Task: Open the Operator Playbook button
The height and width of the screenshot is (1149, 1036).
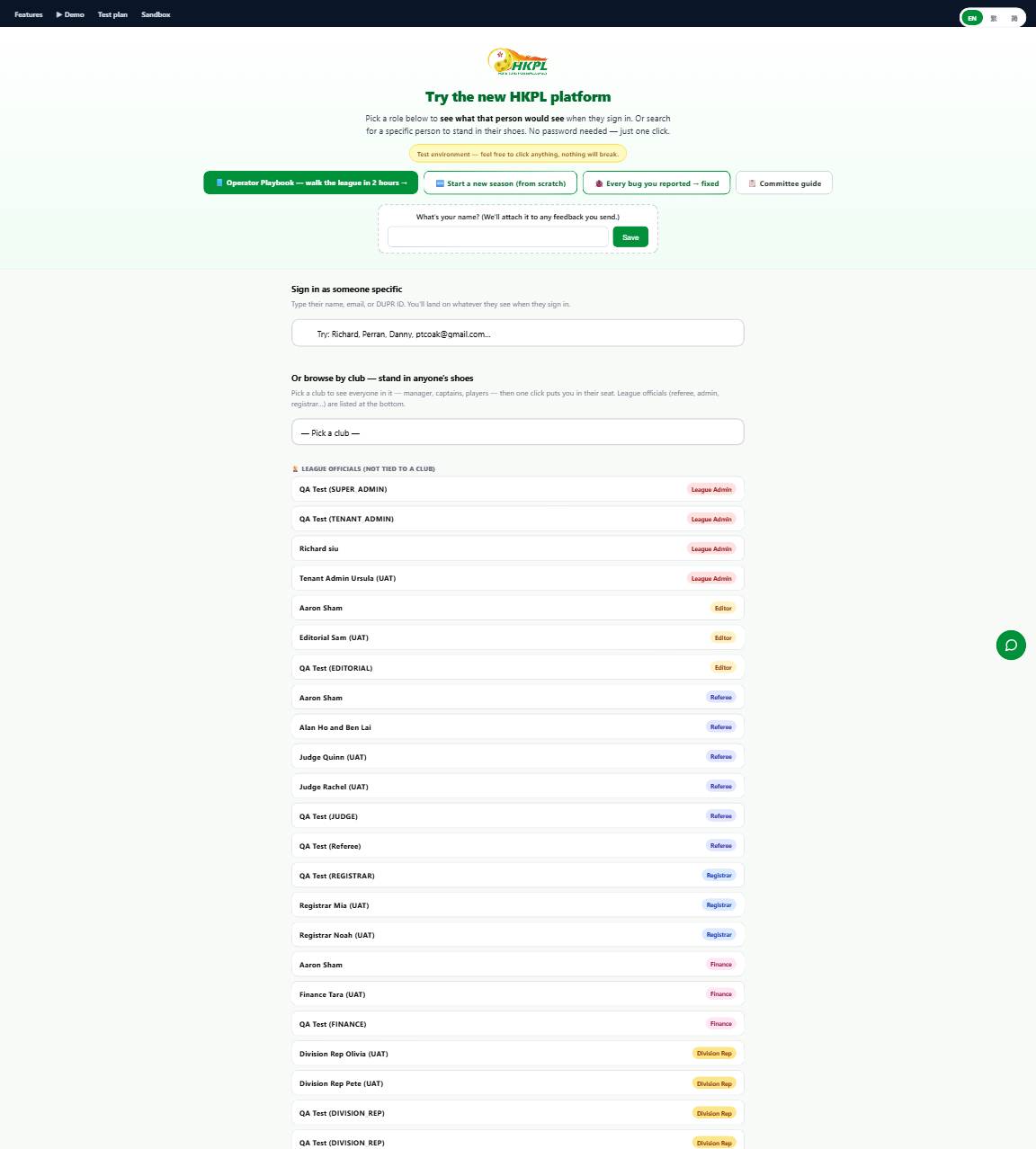Action: (x=311, y=183)
